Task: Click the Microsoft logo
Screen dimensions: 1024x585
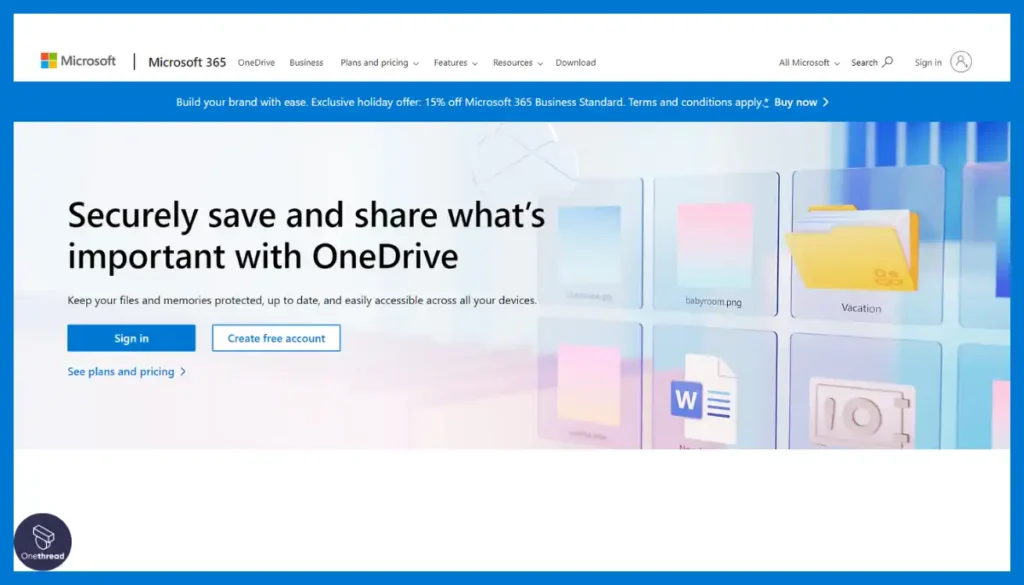Action: coord(78,61)
